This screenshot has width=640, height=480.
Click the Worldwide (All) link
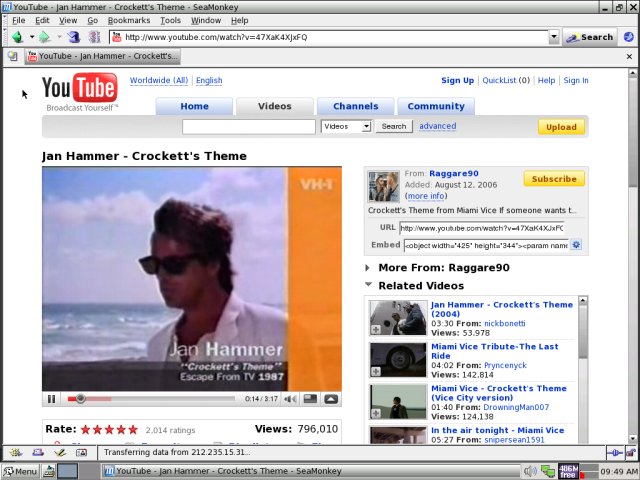[x=159, y=80]
